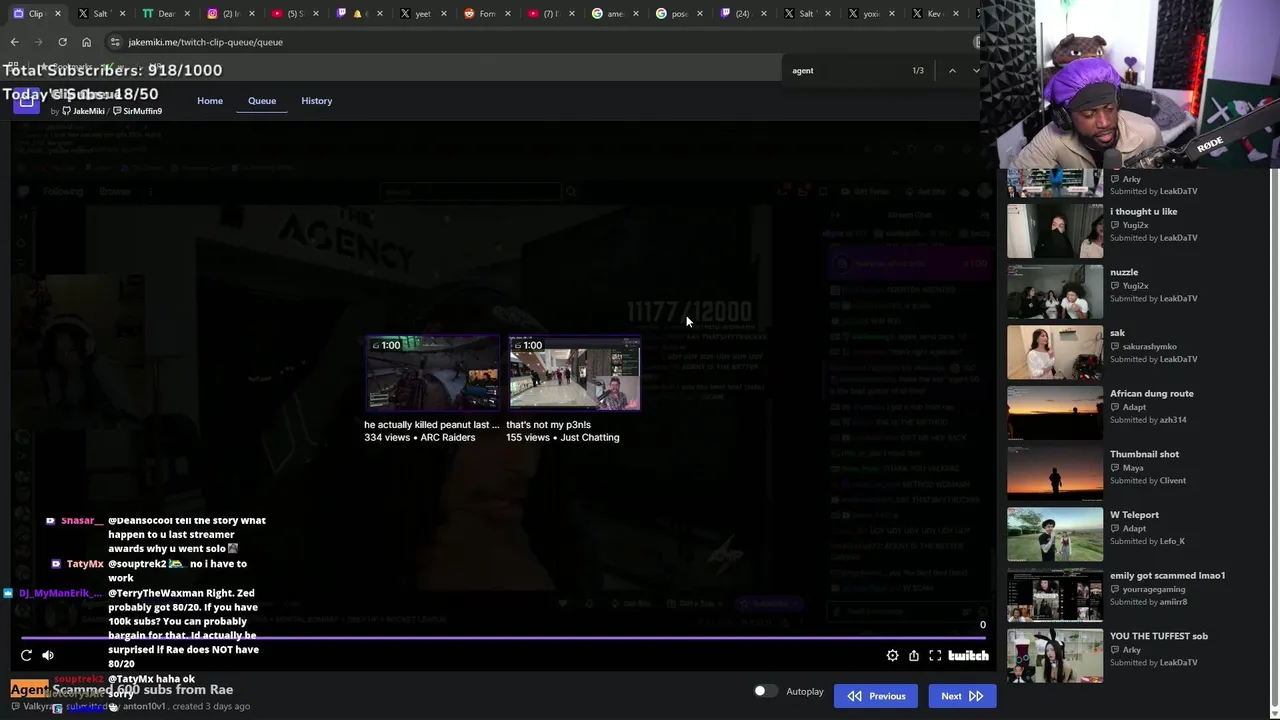Viewport: 1280px width, 720px height.
Task: Click 'Submitted by Lefo_K' text
Action: (x=1147, y=542)
